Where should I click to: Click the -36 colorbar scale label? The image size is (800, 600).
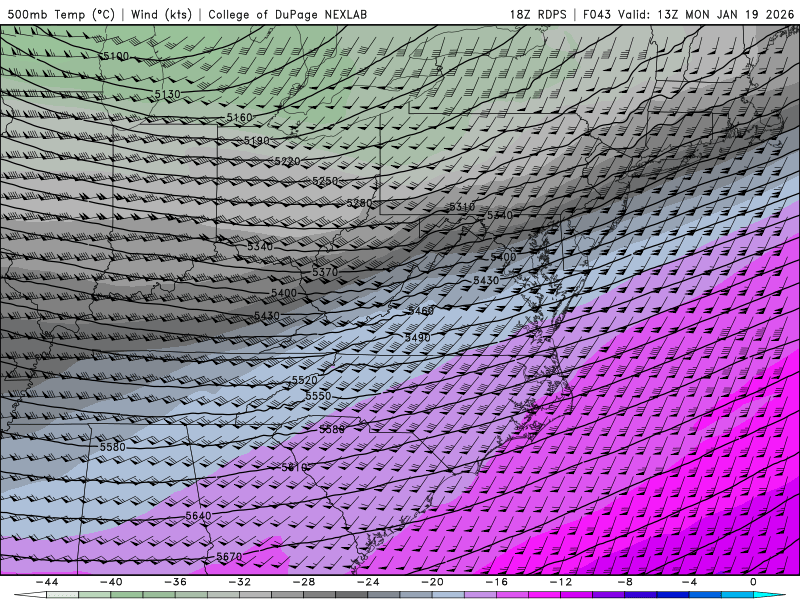pyautogui.click(x=176, y=582)
